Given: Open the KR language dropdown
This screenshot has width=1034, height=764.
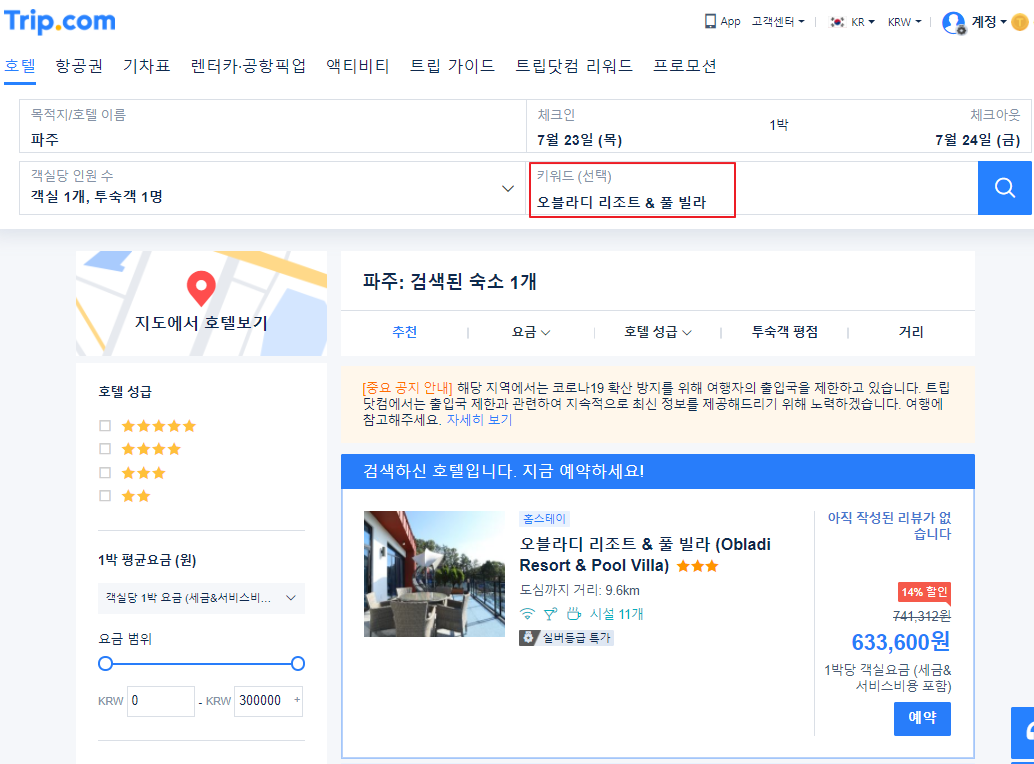Looking at the screenshot, I should click(x=863, y=22).
